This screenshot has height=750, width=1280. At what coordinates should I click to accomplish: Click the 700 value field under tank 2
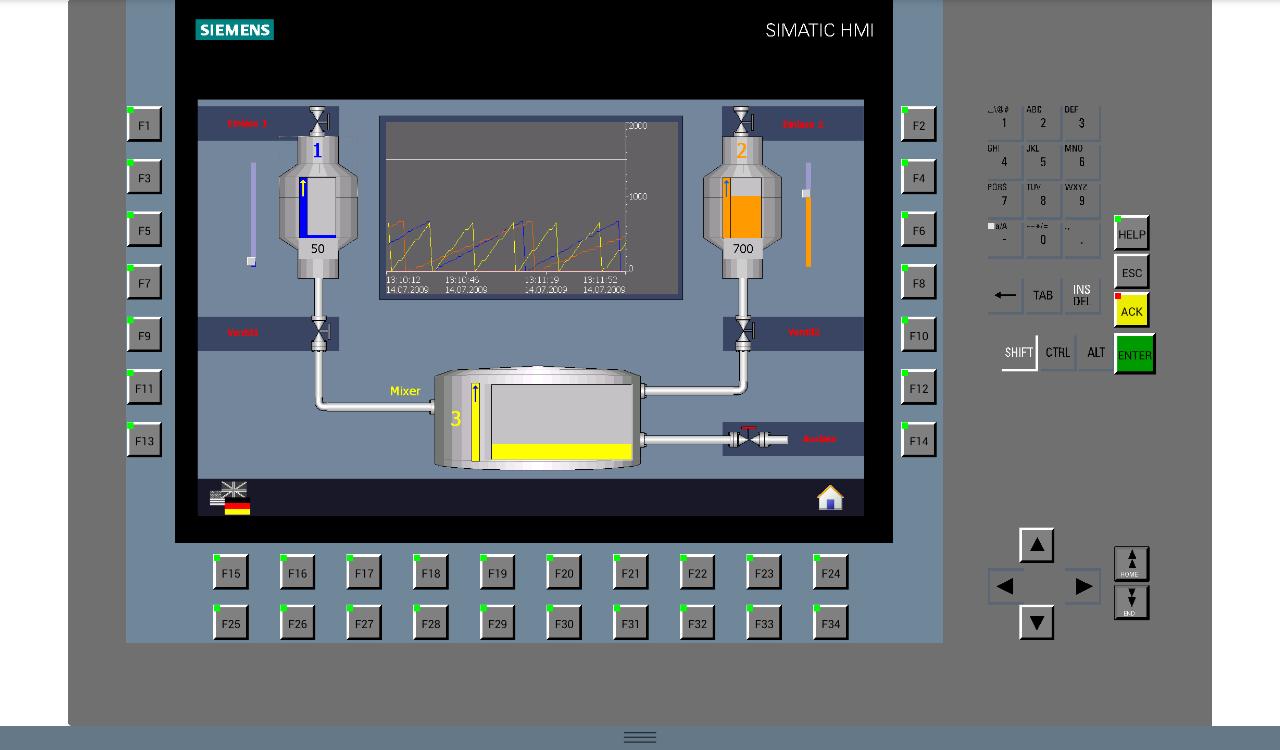pyautogui.click(x=741, y=248)
